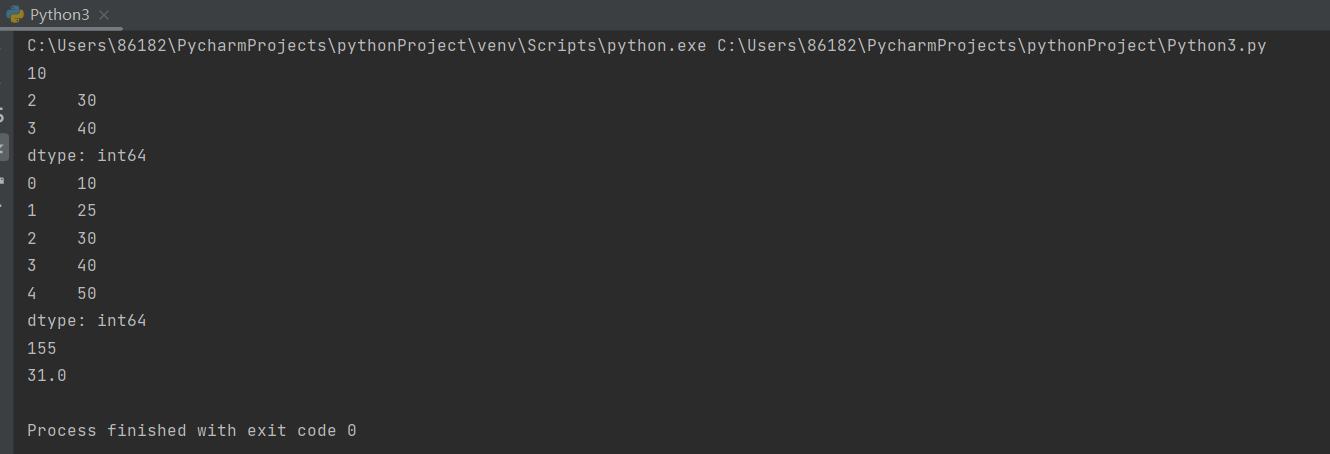Click the second 'dtype: int64' output line

tap(87, 321)
